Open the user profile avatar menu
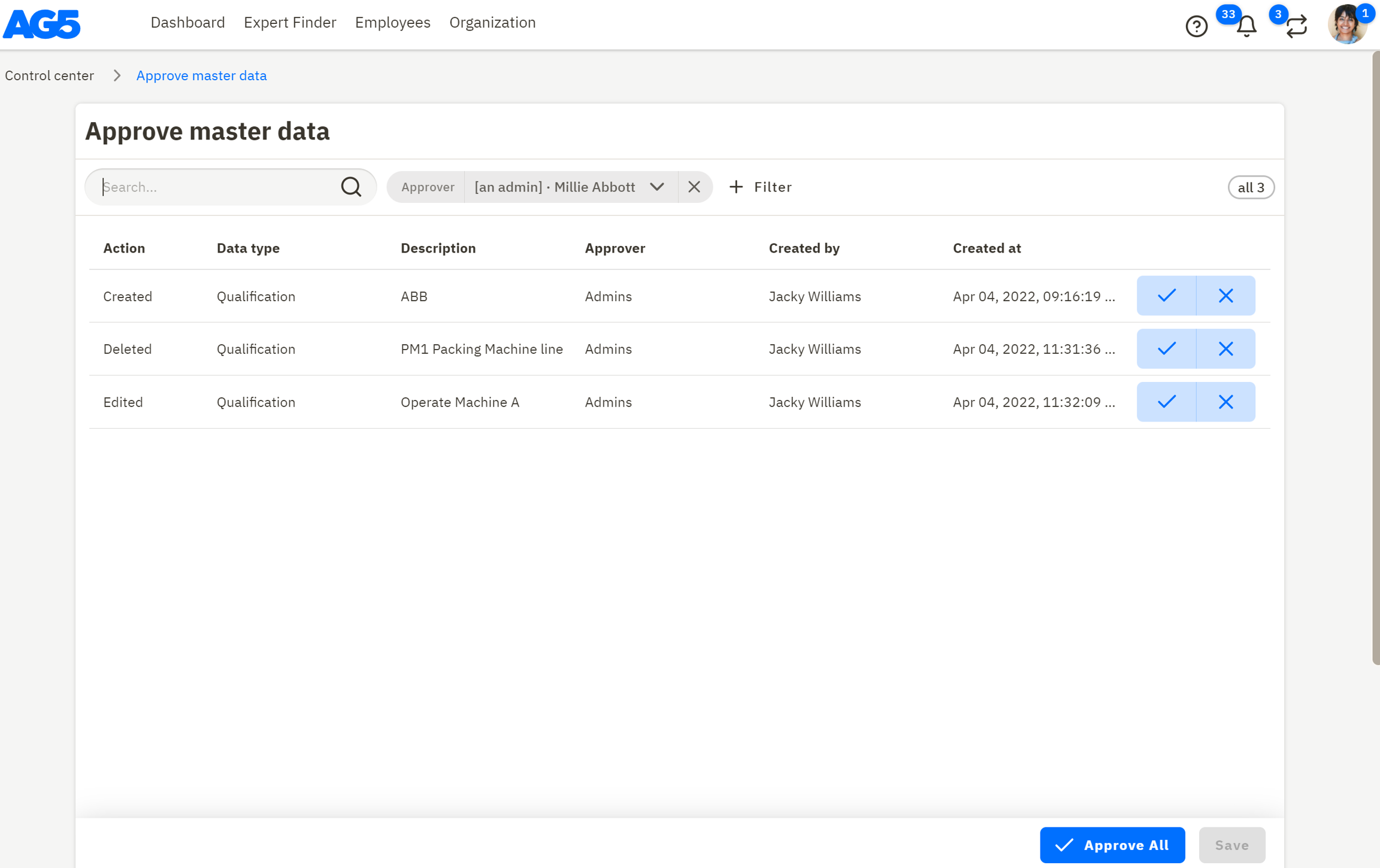The height and width of the screenshot is (868, 1380). pos(1346,25)
